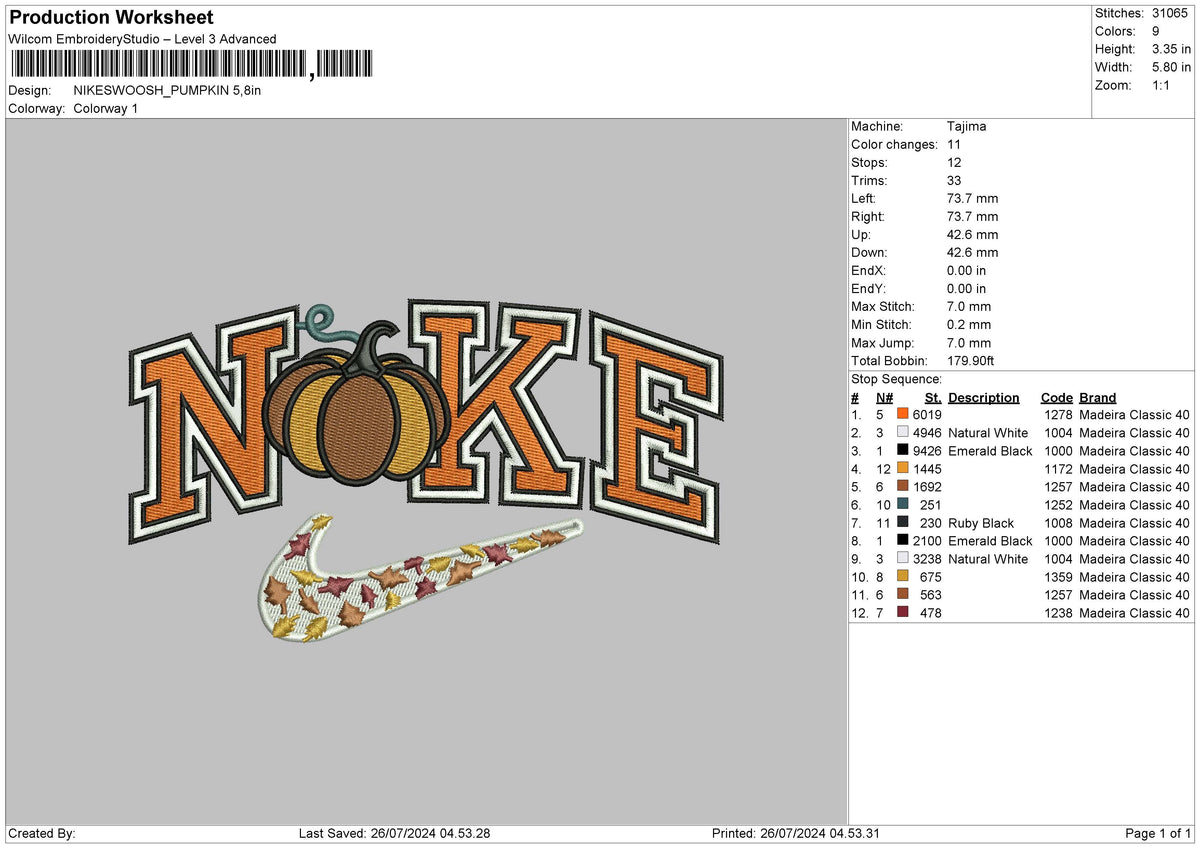
Task: Click the Description column header
Action: [x=984, y=397]
